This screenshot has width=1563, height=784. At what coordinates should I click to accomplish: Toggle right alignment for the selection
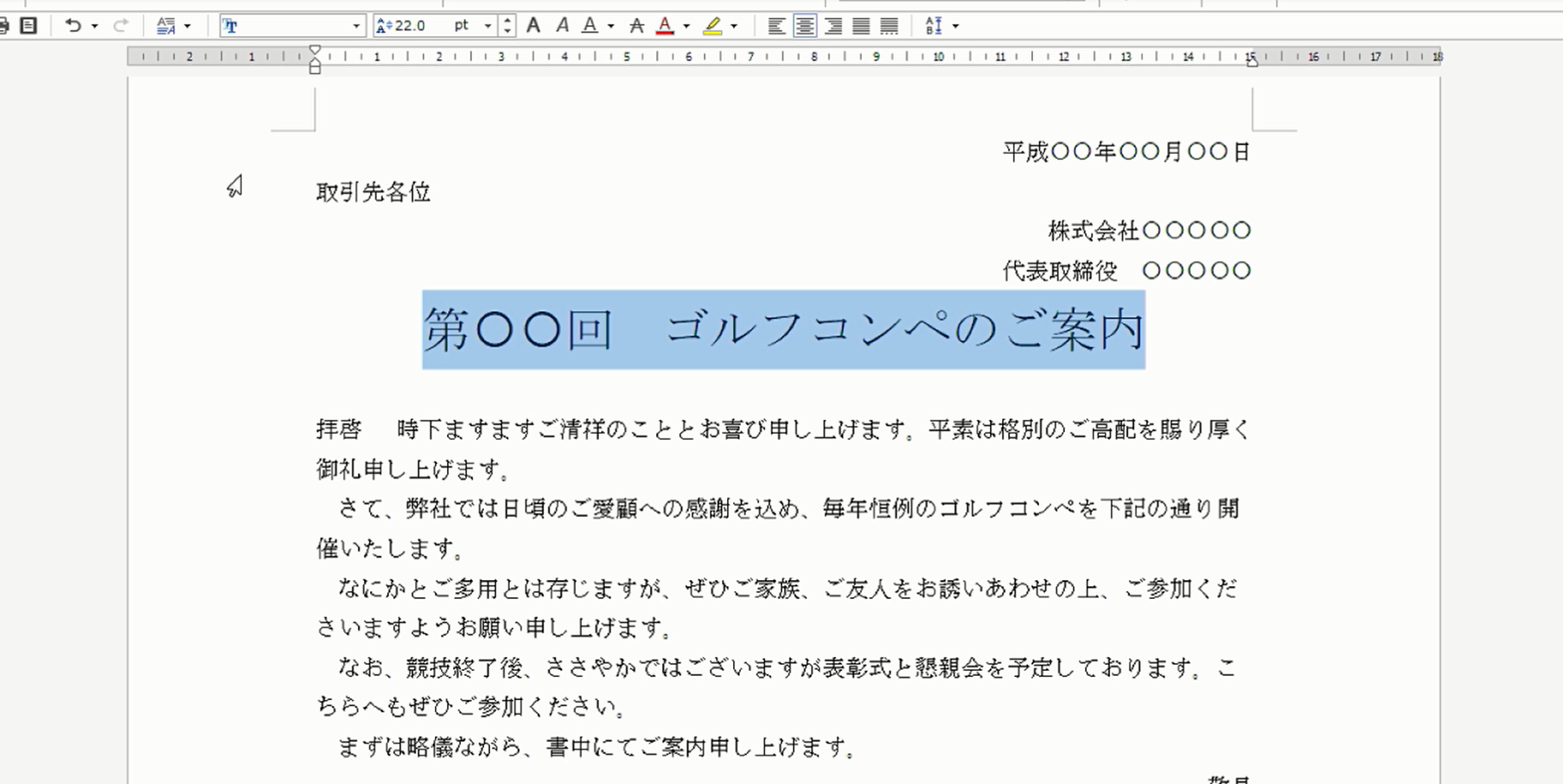(x=833, y=25)
